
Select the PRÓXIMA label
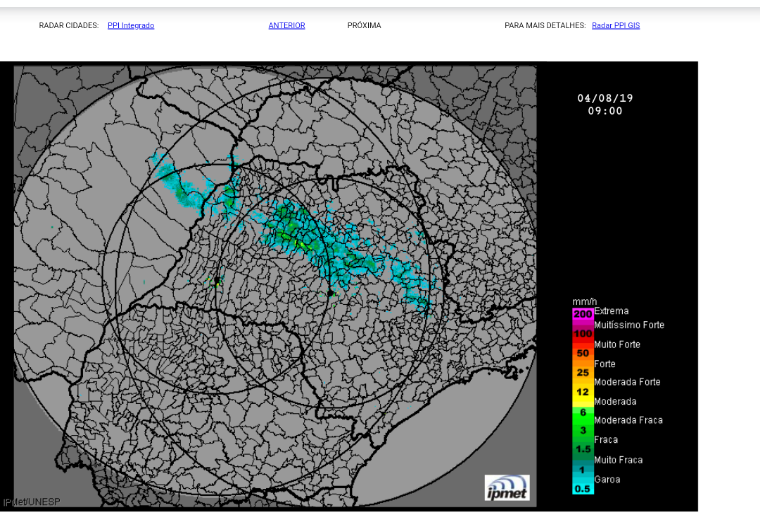pyautogui.click(x=364, y=25)
